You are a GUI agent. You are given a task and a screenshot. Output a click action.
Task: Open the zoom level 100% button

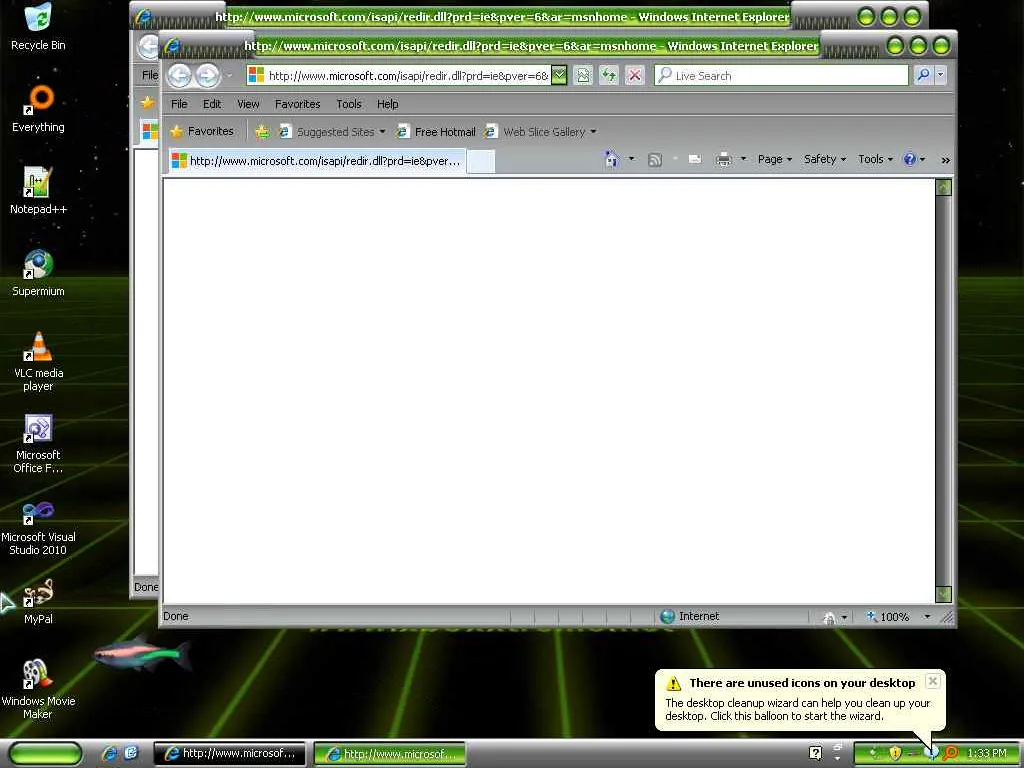(x=888, y=616)
